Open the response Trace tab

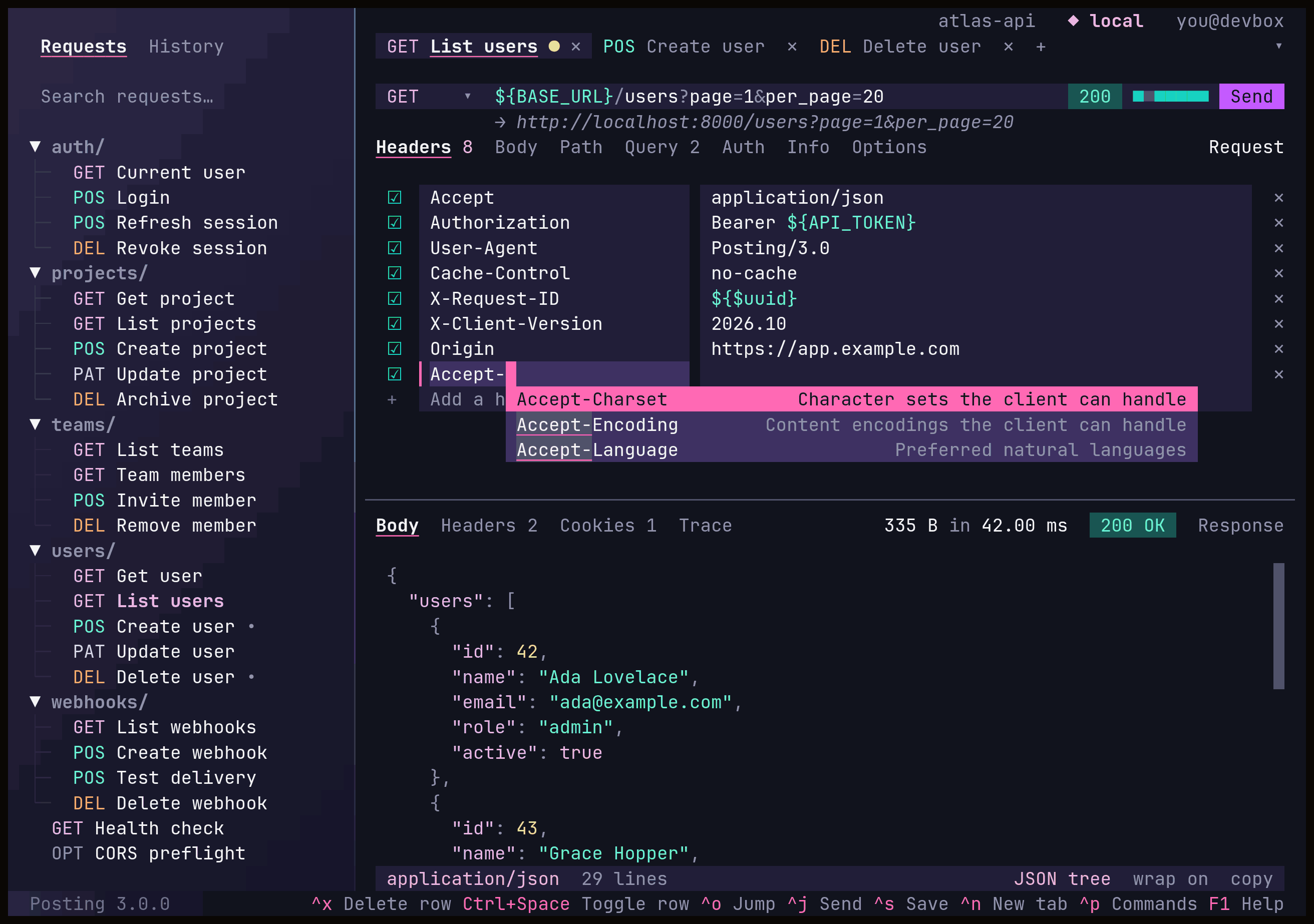706,526
